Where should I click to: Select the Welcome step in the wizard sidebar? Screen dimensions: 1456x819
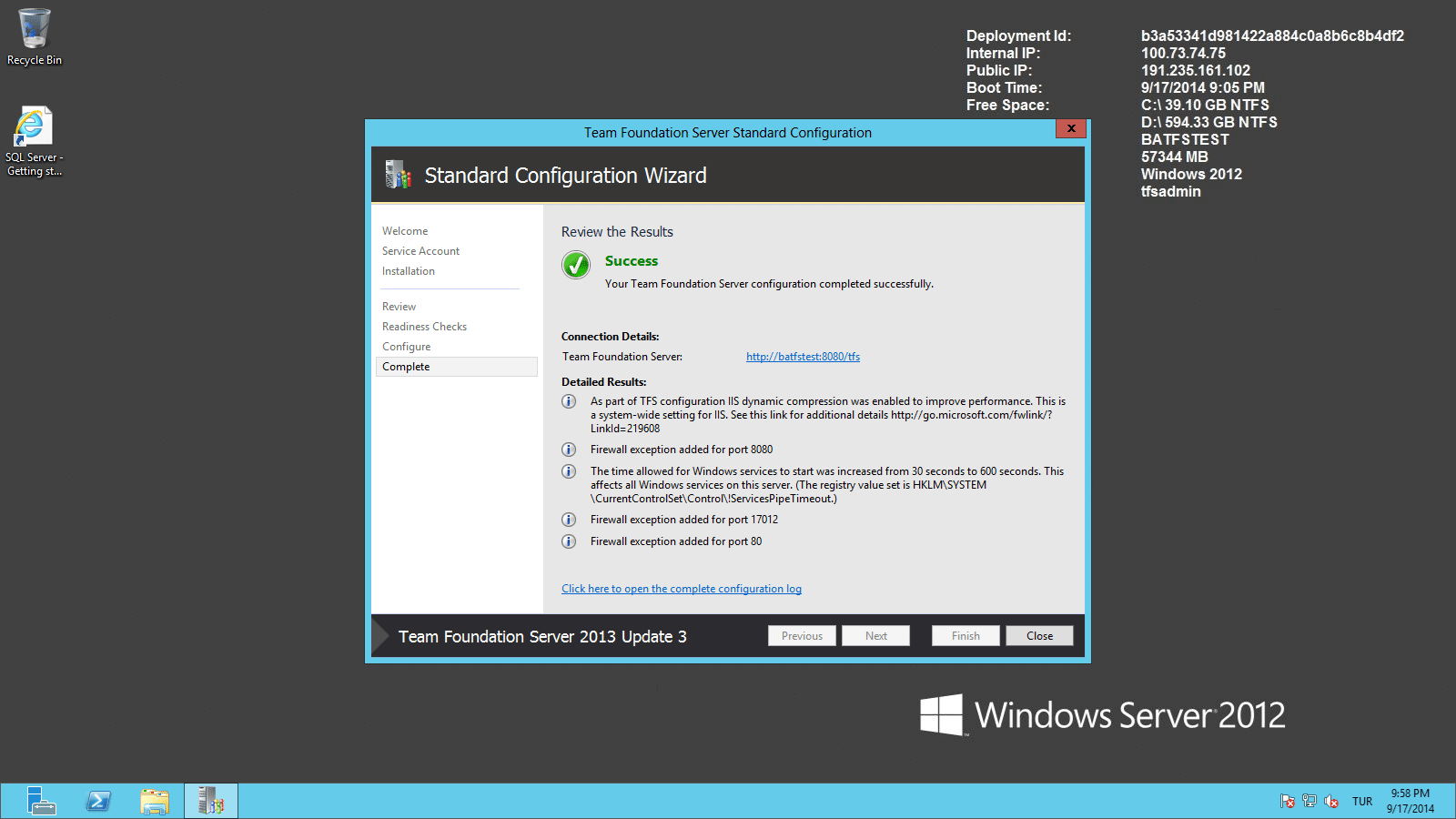[x=404, y=230]
